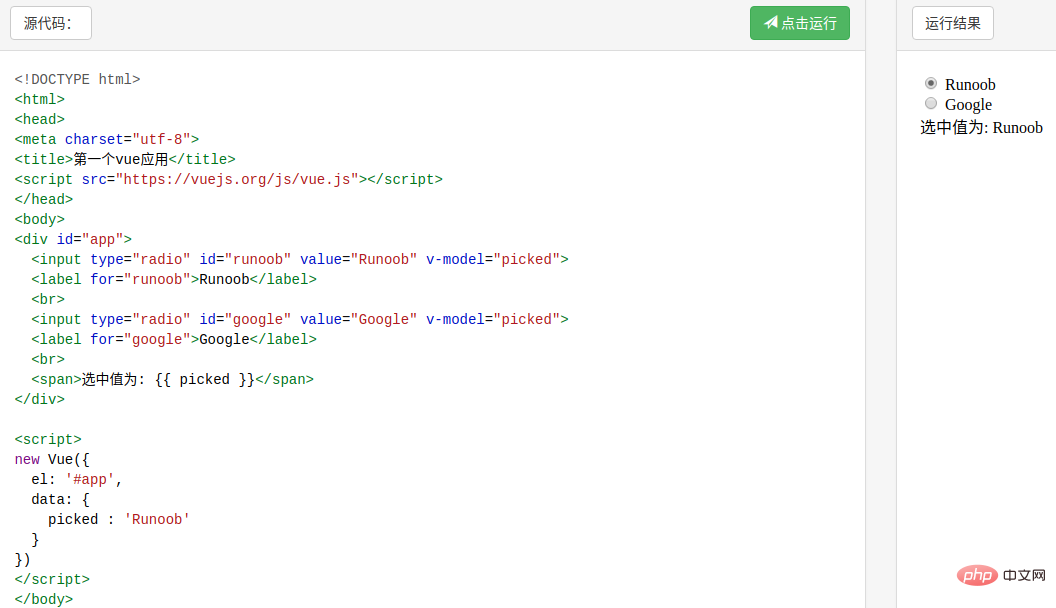Click the 源代码 button
Screen dimensions: 1056x608
(x=51, y=23)
